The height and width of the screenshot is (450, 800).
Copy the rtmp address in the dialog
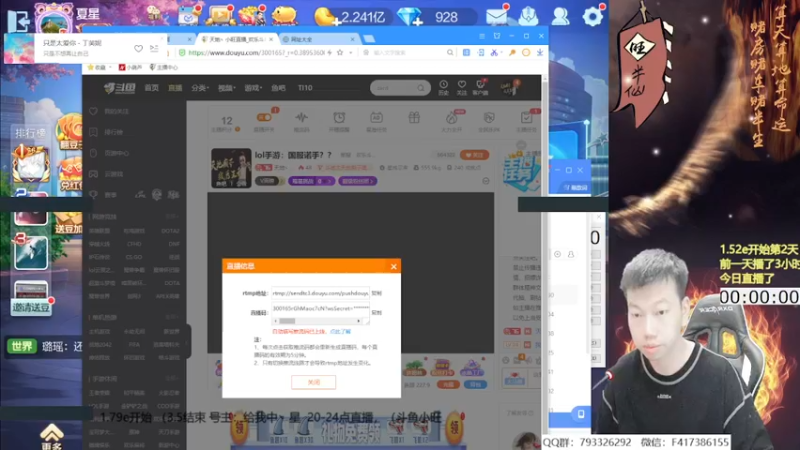[377, 293]
